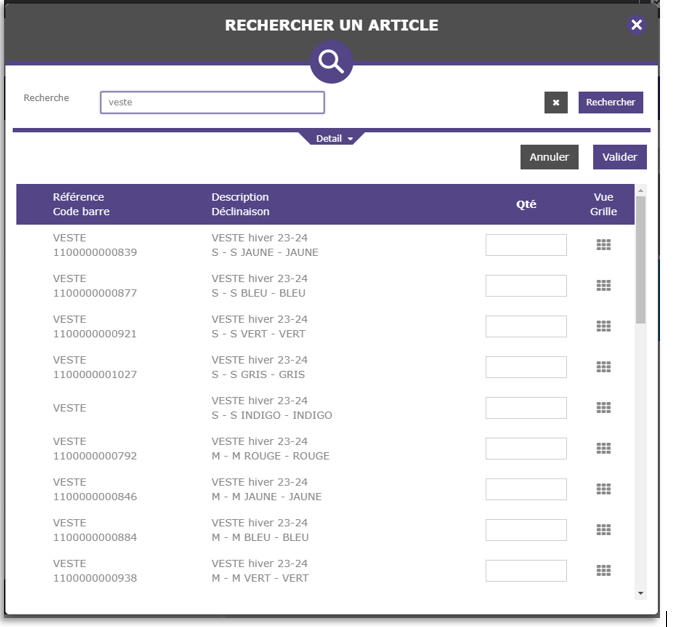This screenshot has width=675, height=627.
Task: Click the Vue Grille column header
Action: pos(604,204)
